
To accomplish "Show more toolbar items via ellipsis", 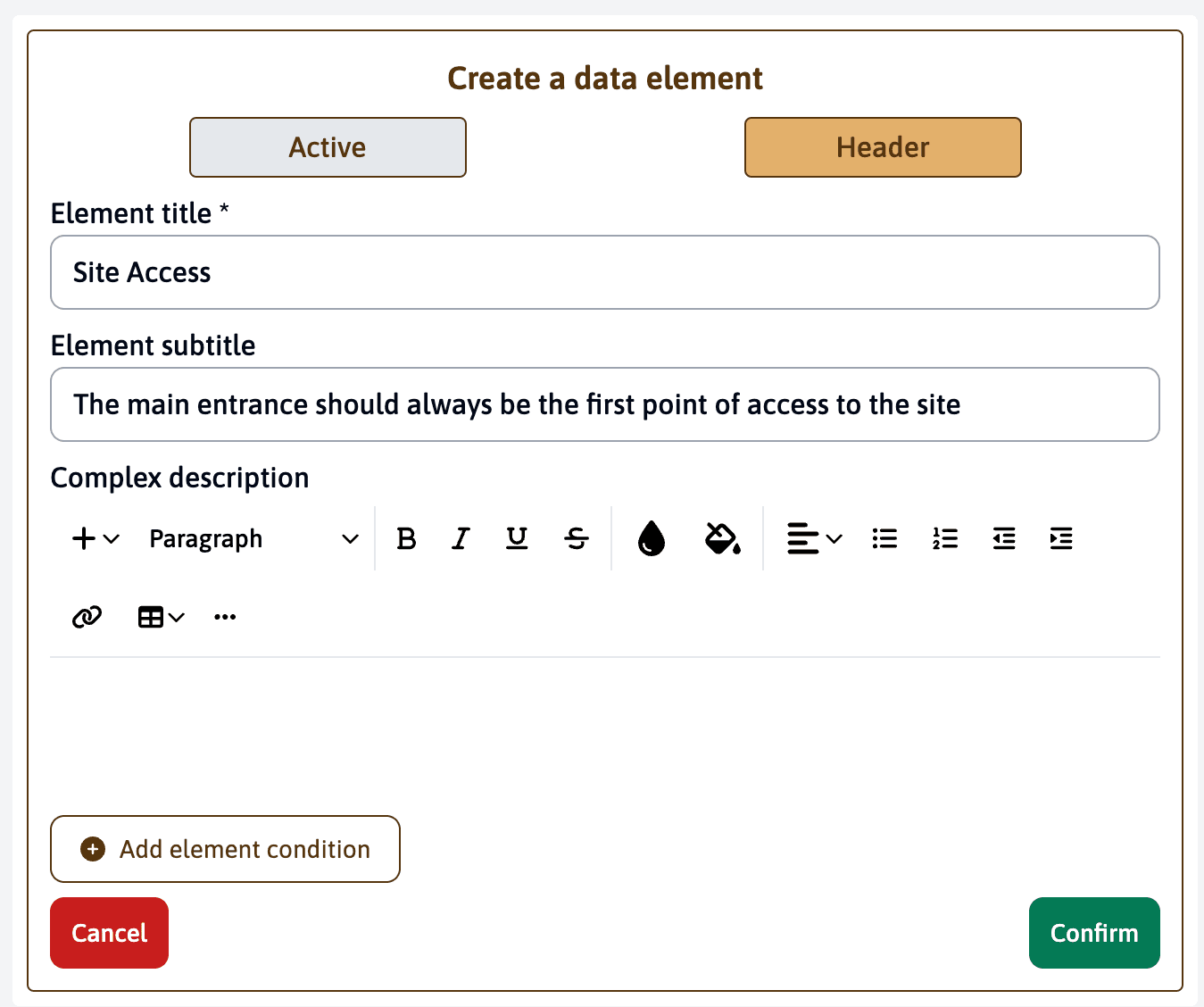I will pos(225,617).
